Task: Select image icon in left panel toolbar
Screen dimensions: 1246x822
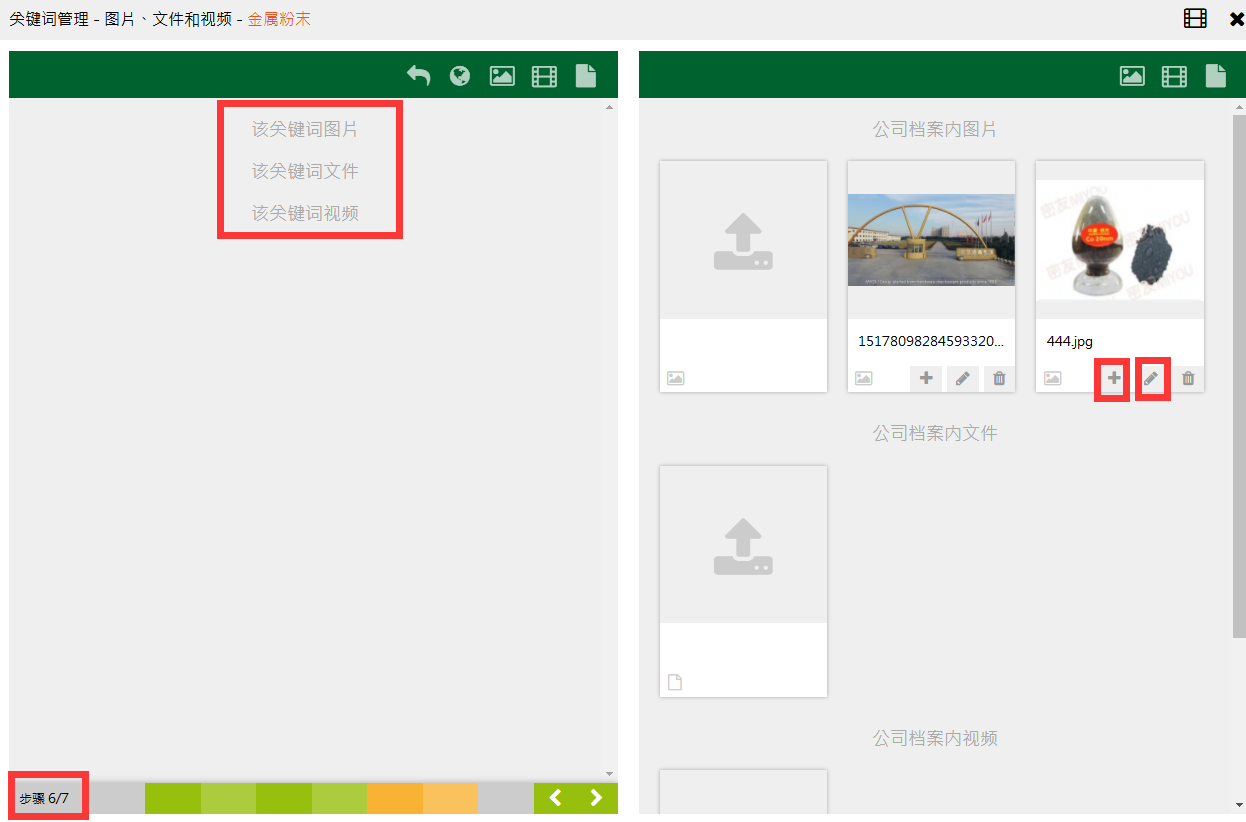Action: (502, 76)
